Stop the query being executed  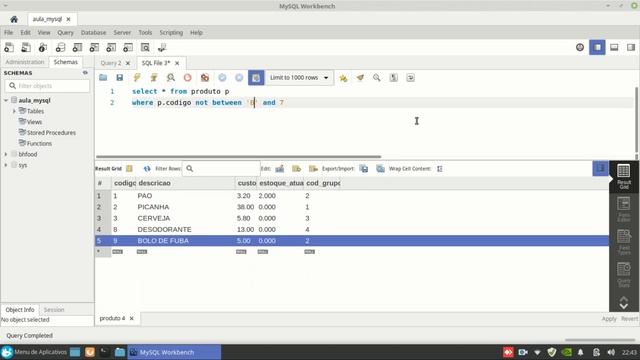[187, 78]
